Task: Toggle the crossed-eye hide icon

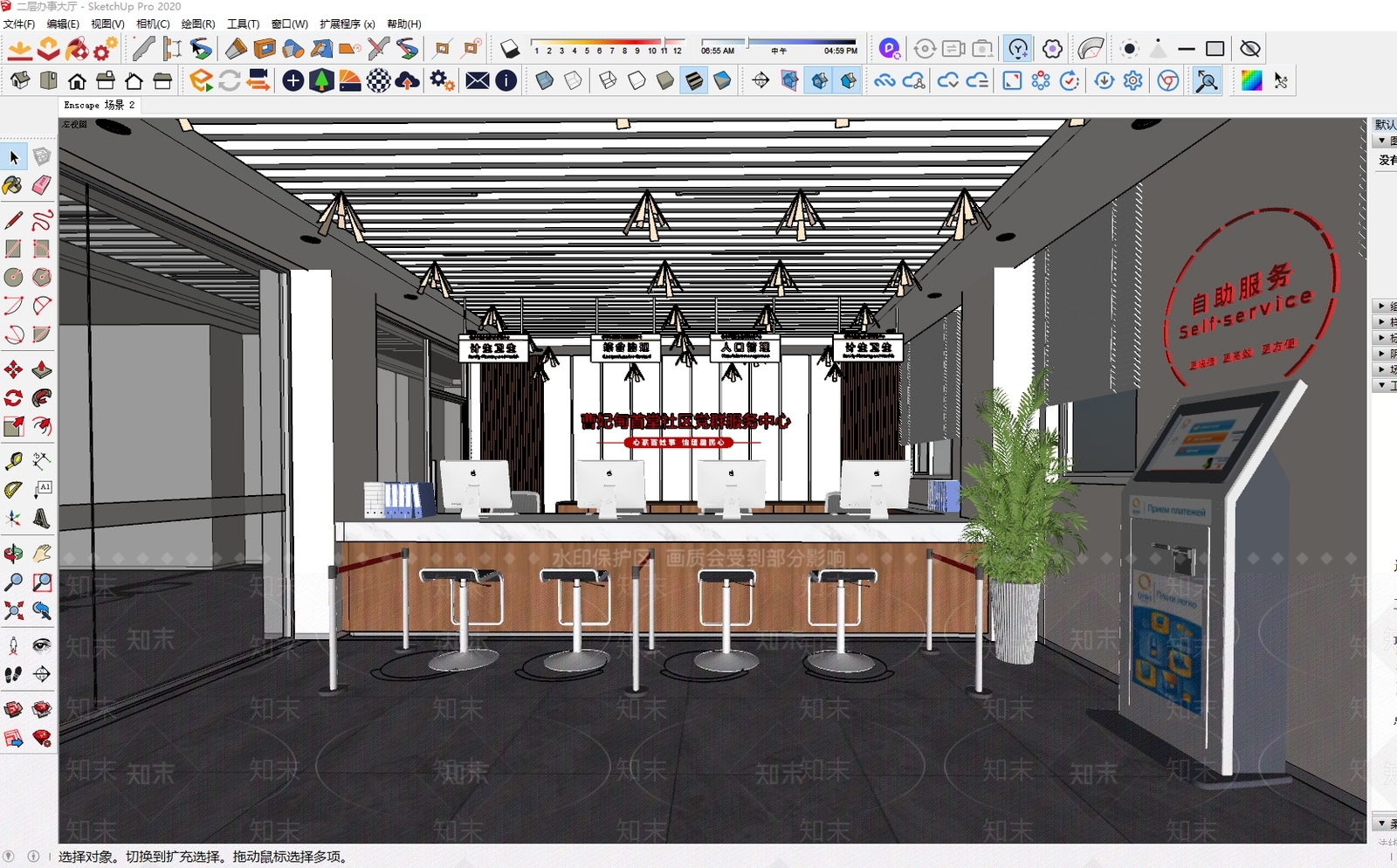Action: (x=1250, y=49)
